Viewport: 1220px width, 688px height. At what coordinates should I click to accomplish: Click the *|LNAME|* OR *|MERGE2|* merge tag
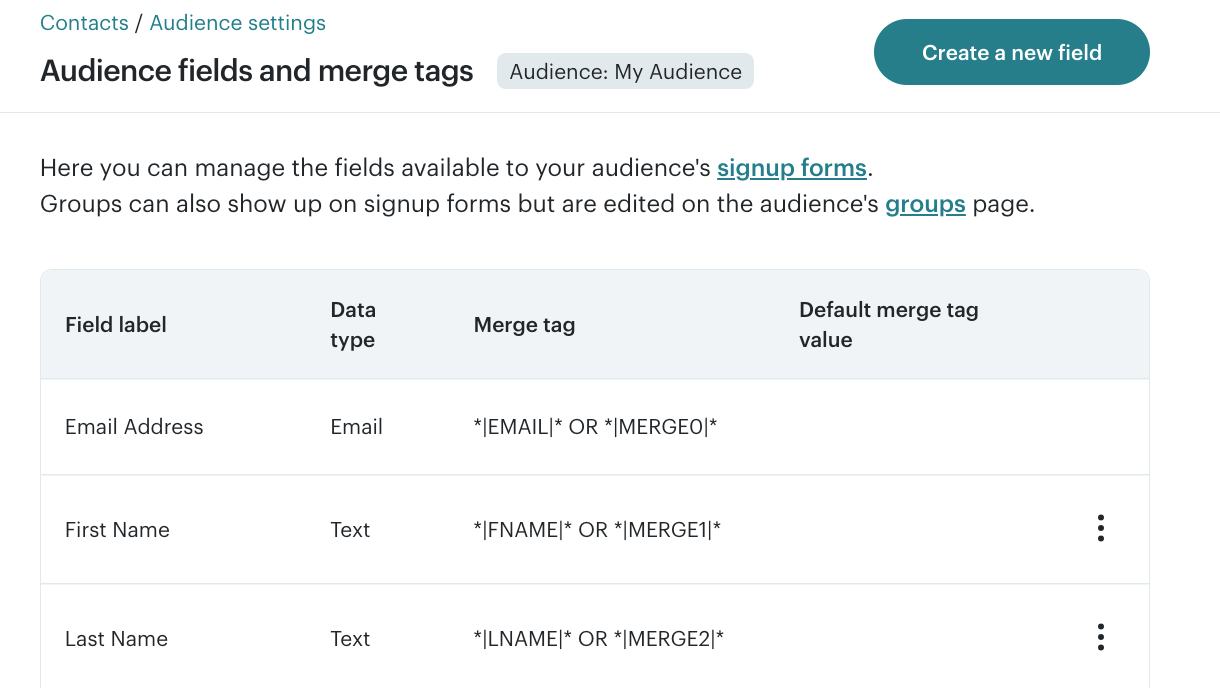pos(599,639)
